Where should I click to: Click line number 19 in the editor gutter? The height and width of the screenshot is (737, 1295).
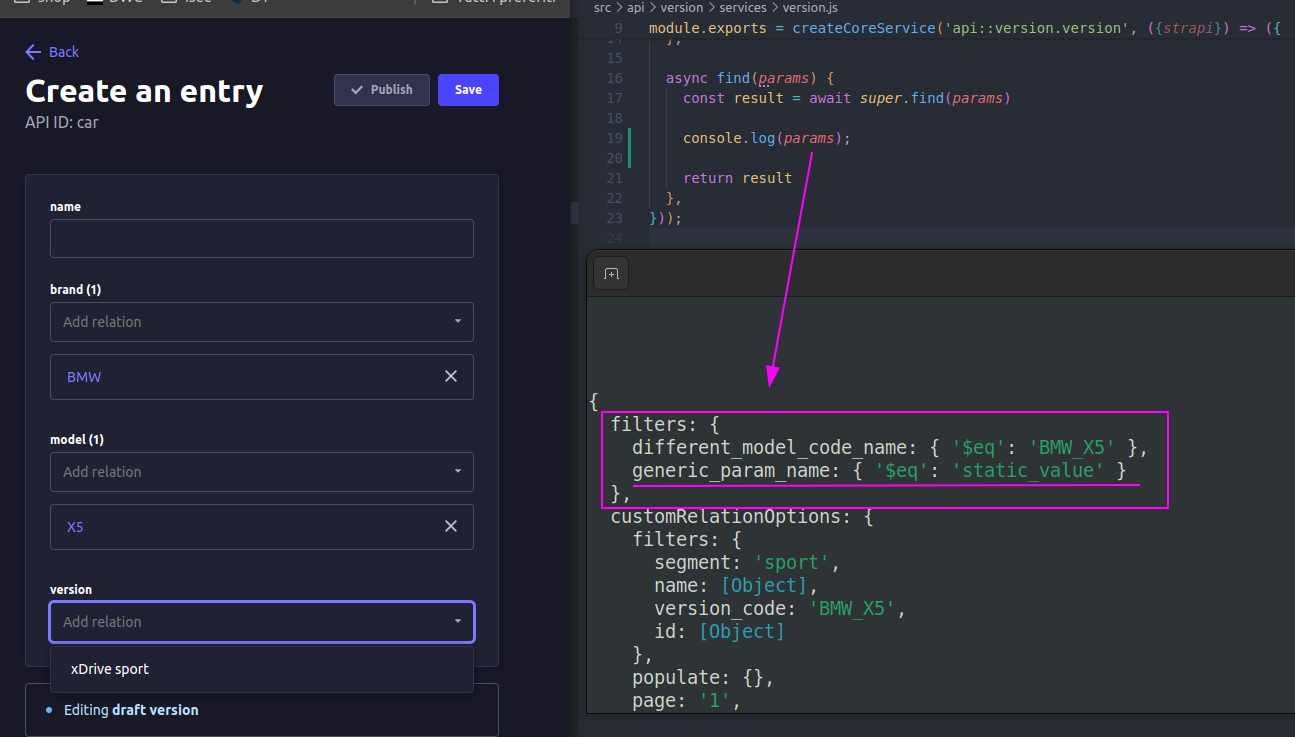point(614,138)
